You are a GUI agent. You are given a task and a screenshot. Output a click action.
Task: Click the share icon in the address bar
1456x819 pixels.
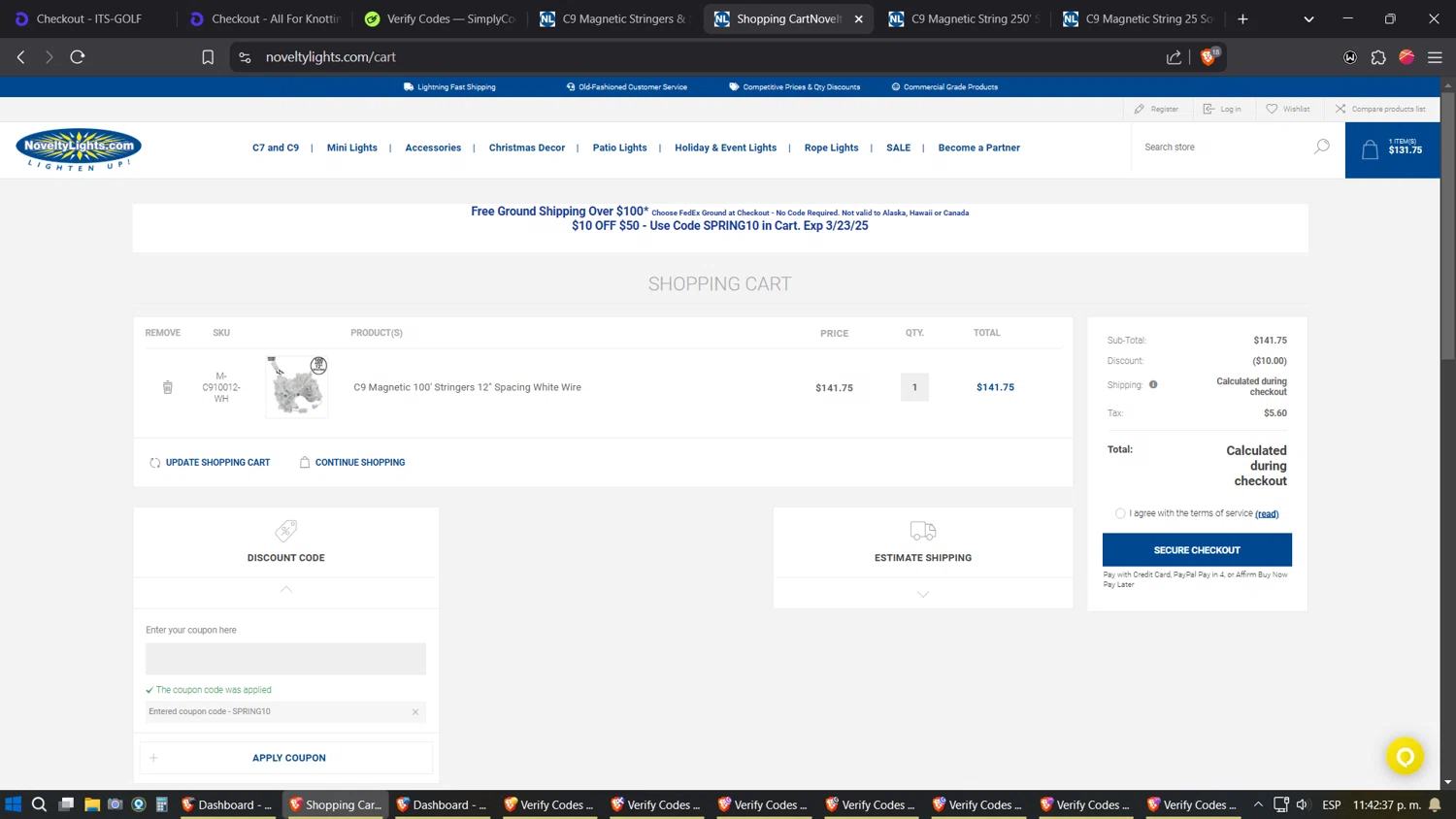pyautogui.click(x=1174, y=57)
